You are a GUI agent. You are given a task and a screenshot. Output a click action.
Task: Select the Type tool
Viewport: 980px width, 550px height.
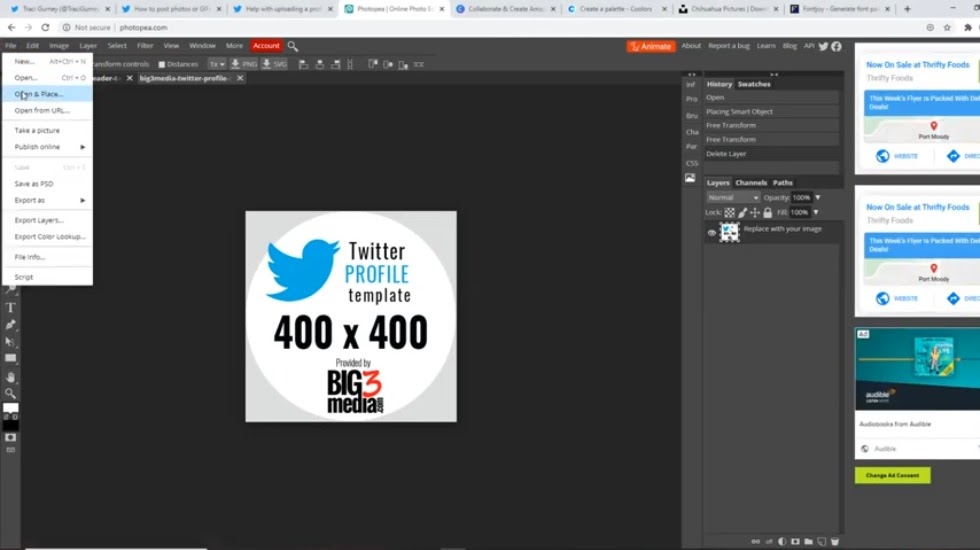(11, 307)
